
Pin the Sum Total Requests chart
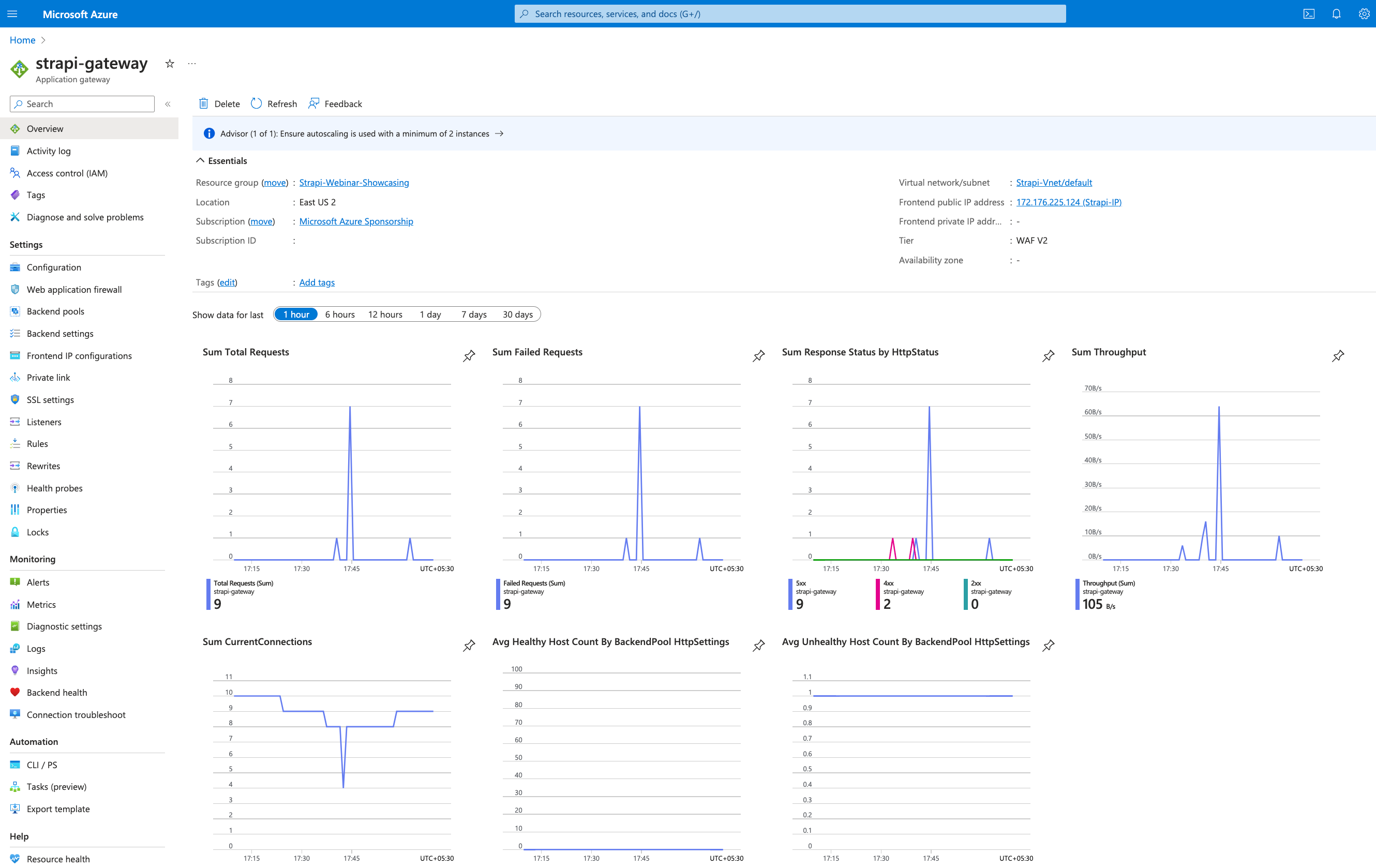coord(469,355)
